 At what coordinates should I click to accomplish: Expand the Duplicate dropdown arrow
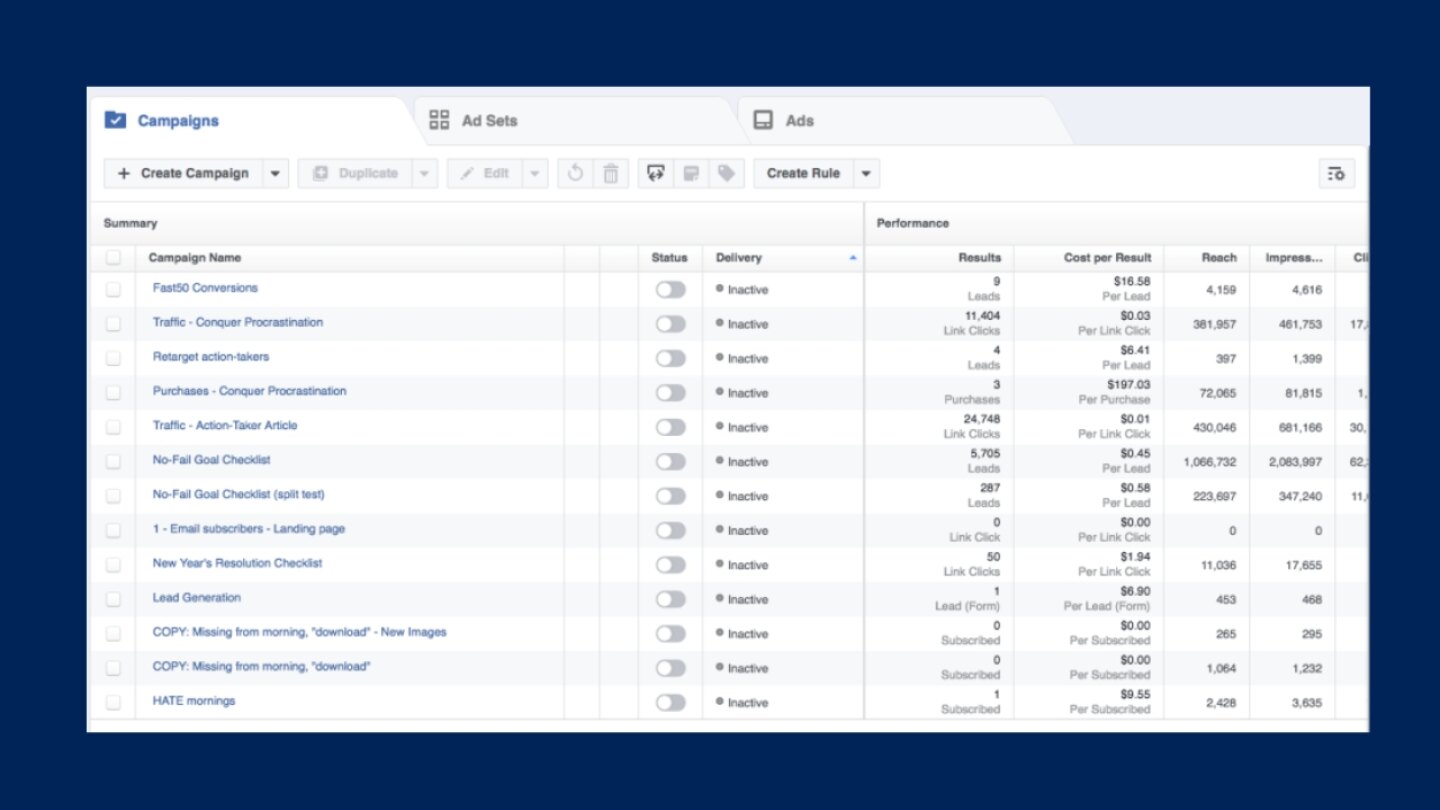(424, 173)
